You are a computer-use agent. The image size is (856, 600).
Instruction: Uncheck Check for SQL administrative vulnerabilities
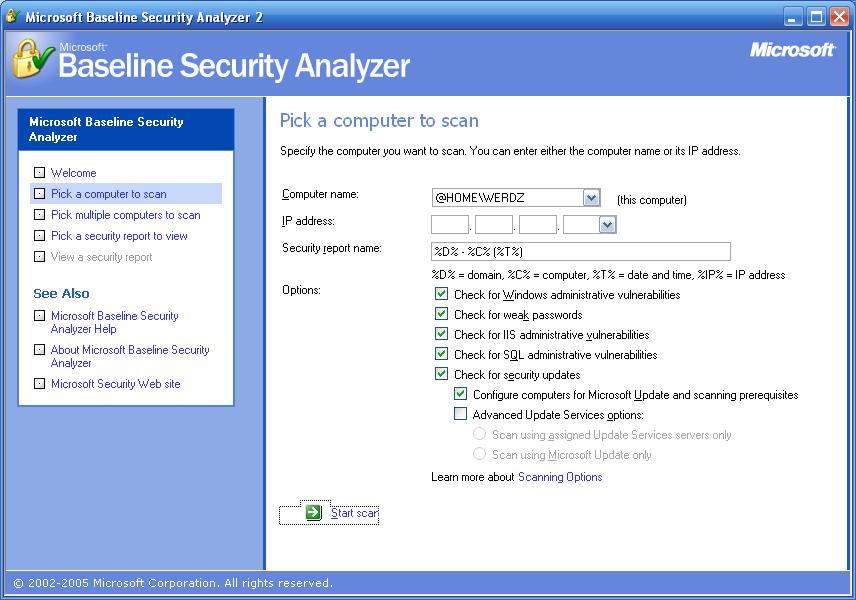click(x=441, y=354)
